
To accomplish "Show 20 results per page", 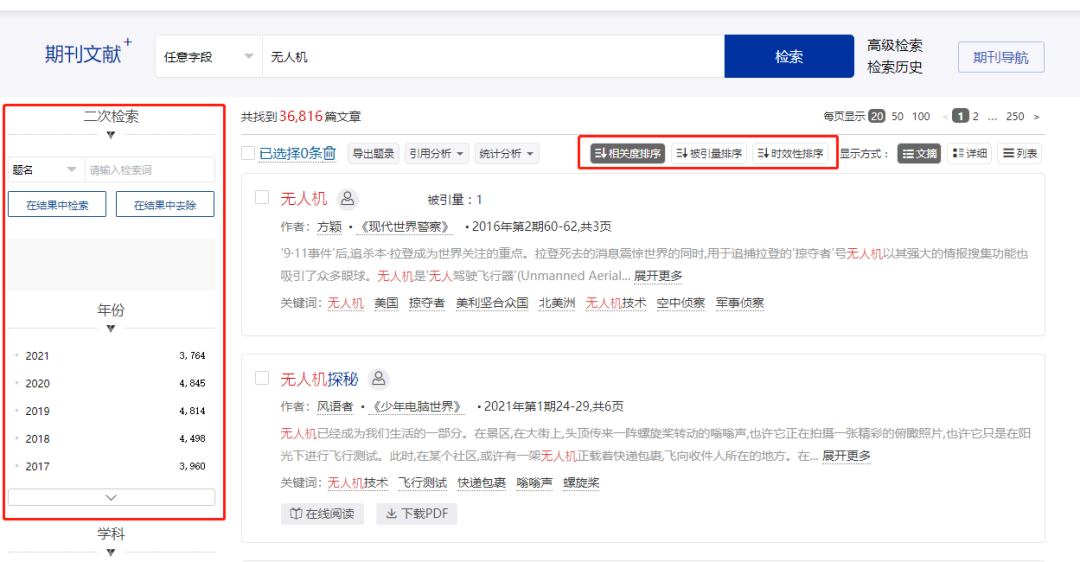I will click(877, 116).
